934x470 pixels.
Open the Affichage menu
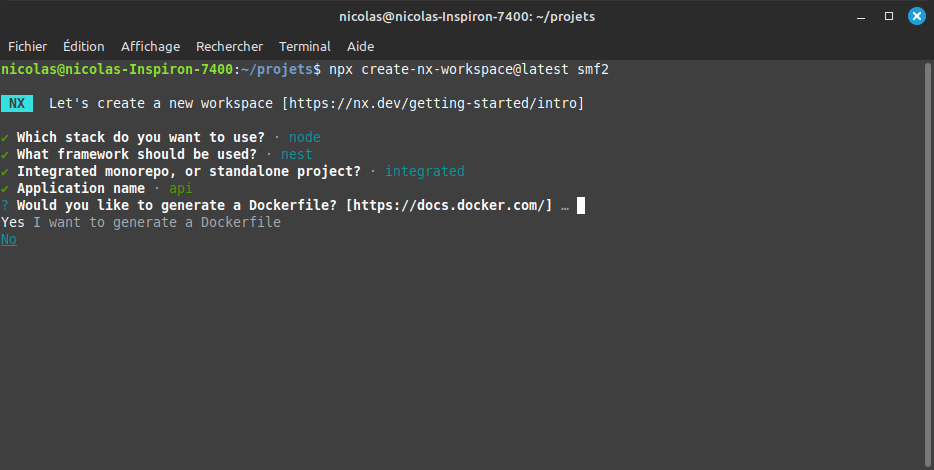(150, 46)
